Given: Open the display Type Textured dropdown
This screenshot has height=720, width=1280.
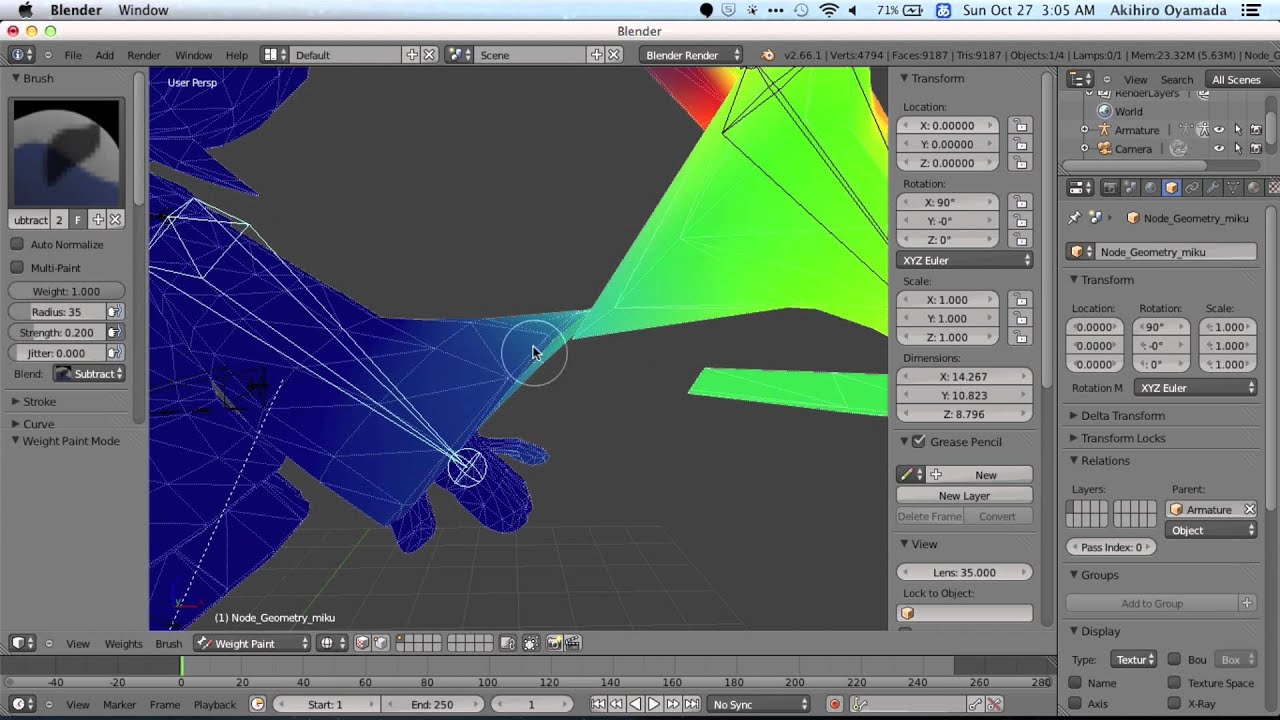Looking at the screenshot, I should pyautogui.click(x=1133, y=660).
